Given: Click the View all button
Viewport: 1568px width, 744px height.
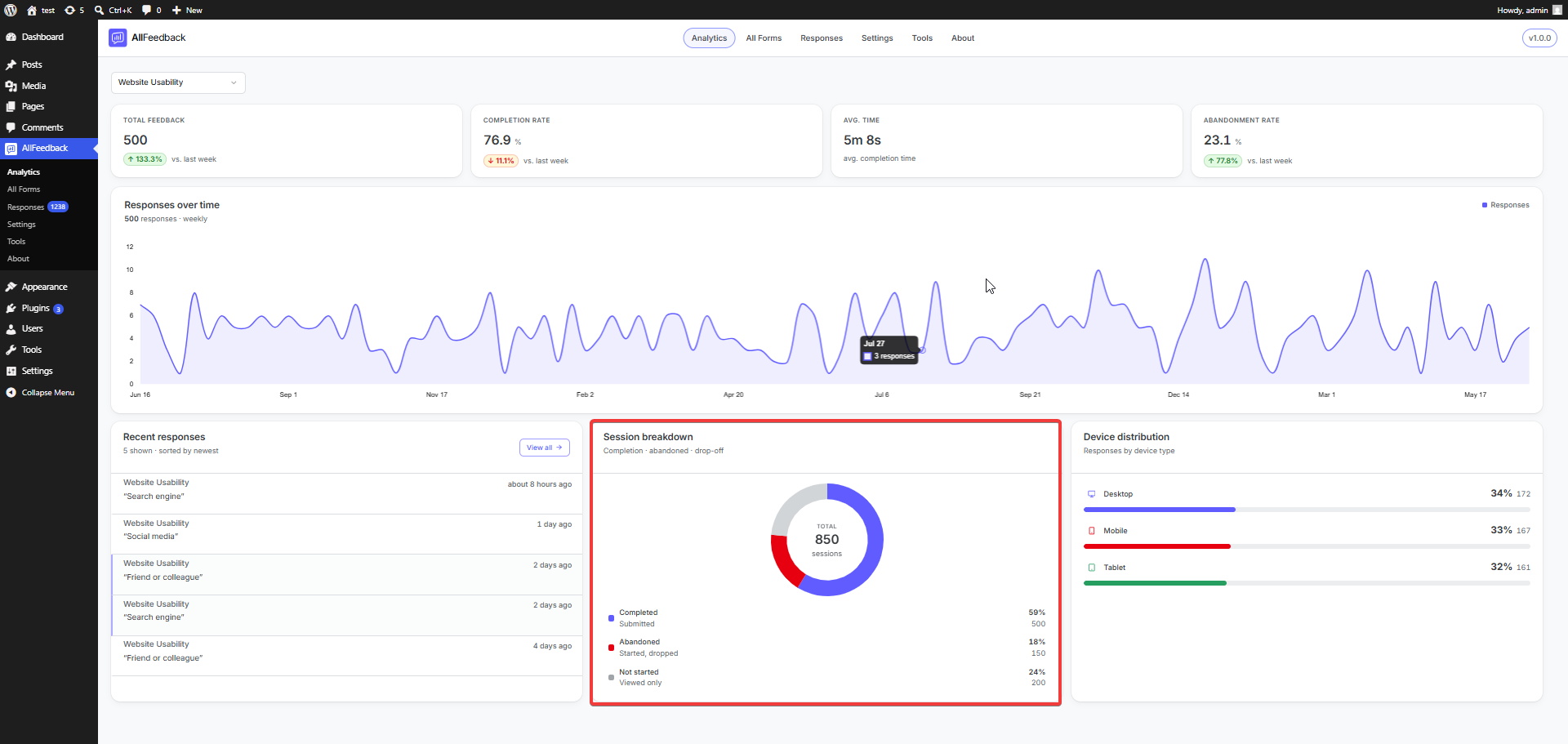Looking at the screenshot, I should (x=545, y=448).
